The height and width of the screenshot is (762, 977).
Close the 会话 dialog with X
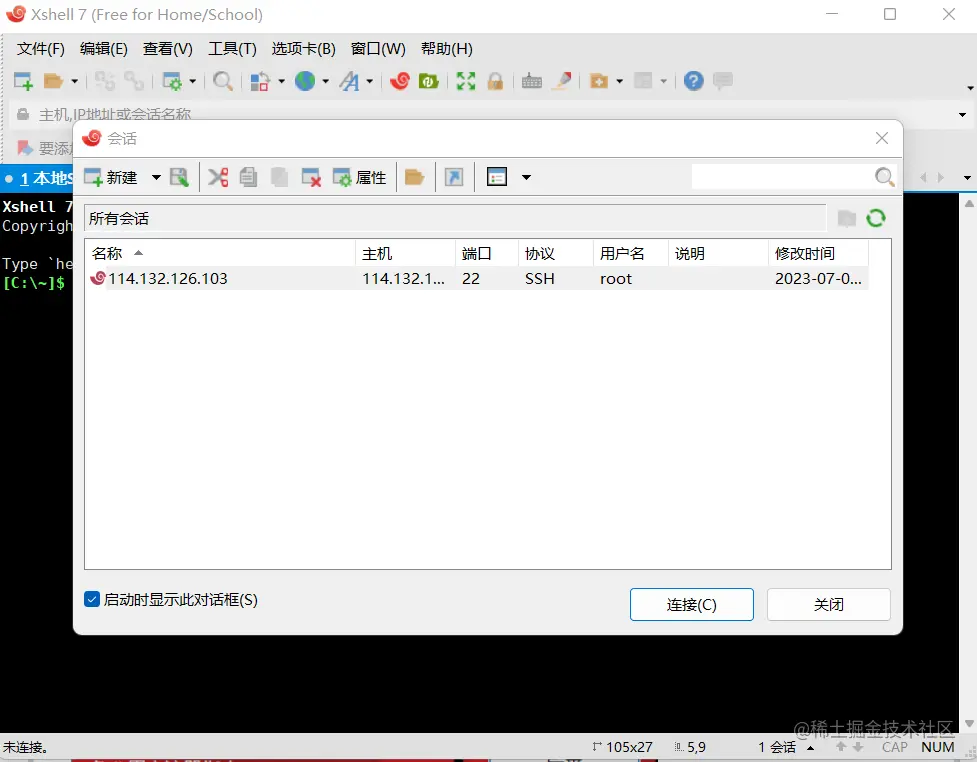point(882,138)
